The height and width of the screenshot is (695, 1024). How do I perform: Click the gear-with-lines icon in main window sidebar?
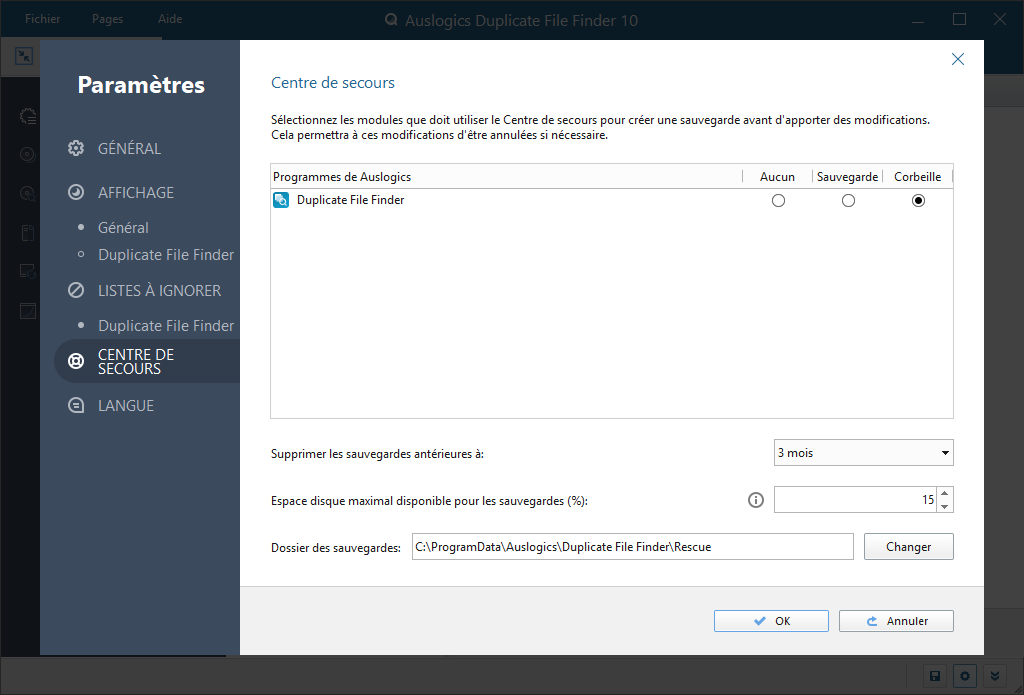[x=27, y=116]
